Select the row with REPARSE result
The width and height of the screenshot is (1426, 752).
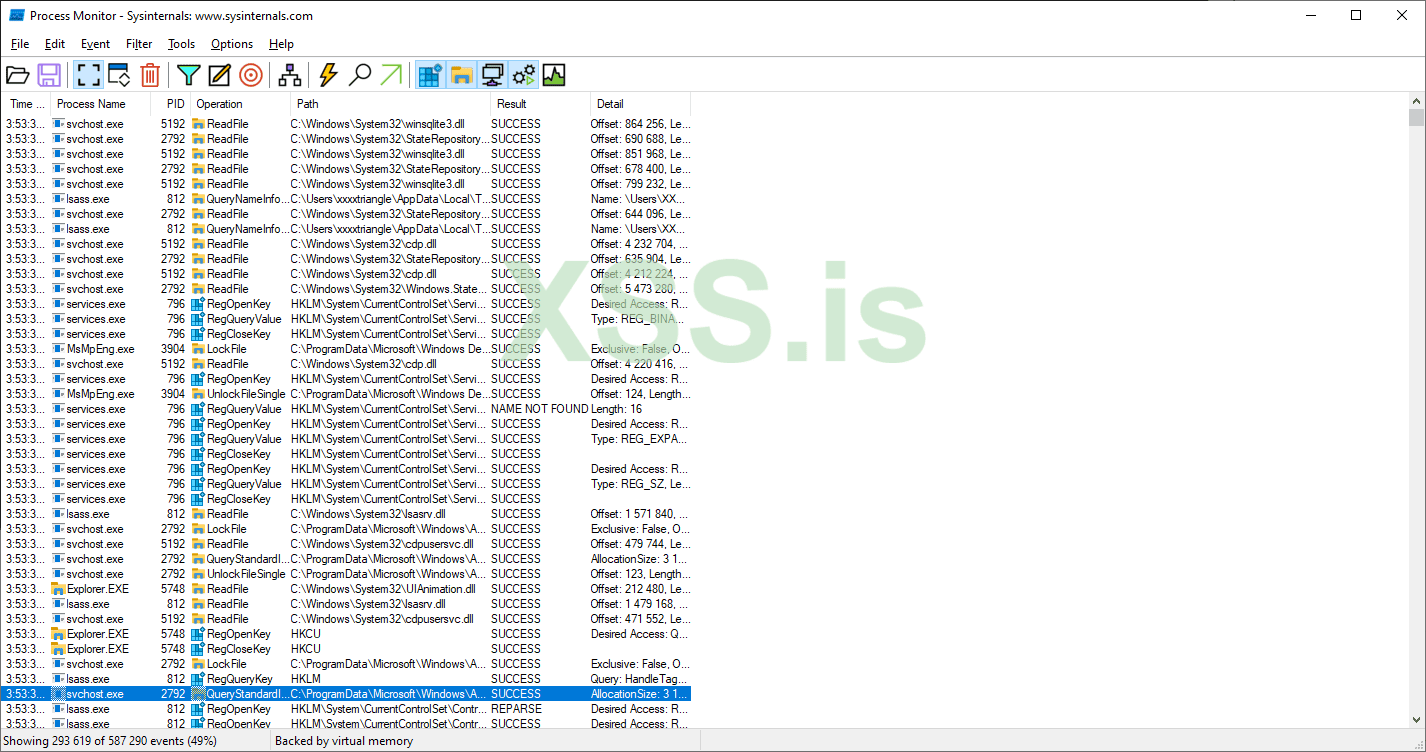tap(347, 709)
